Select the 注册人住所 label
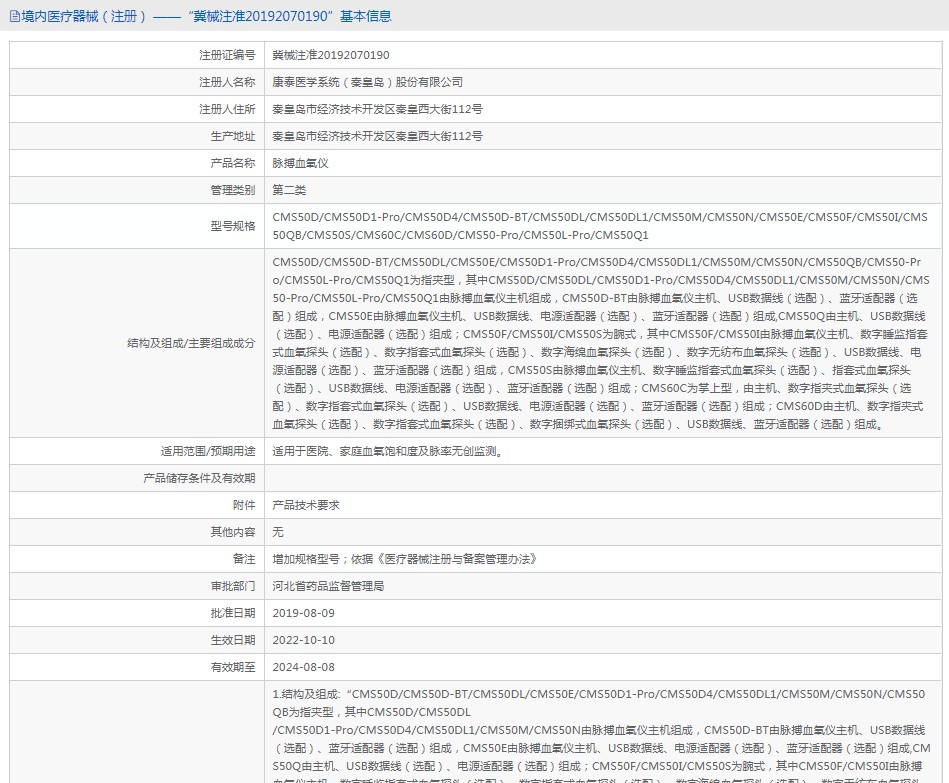 (x=228, y=110)
